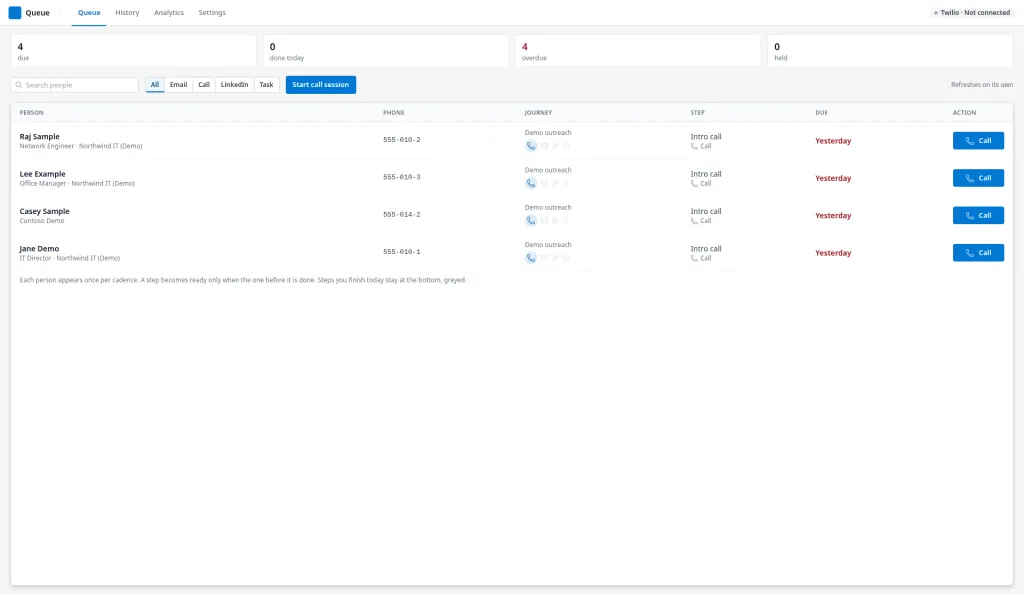This screenshot has height=594, width=1024.
Task: Click the name Jane Demo
Action: [x=39, y=249]
